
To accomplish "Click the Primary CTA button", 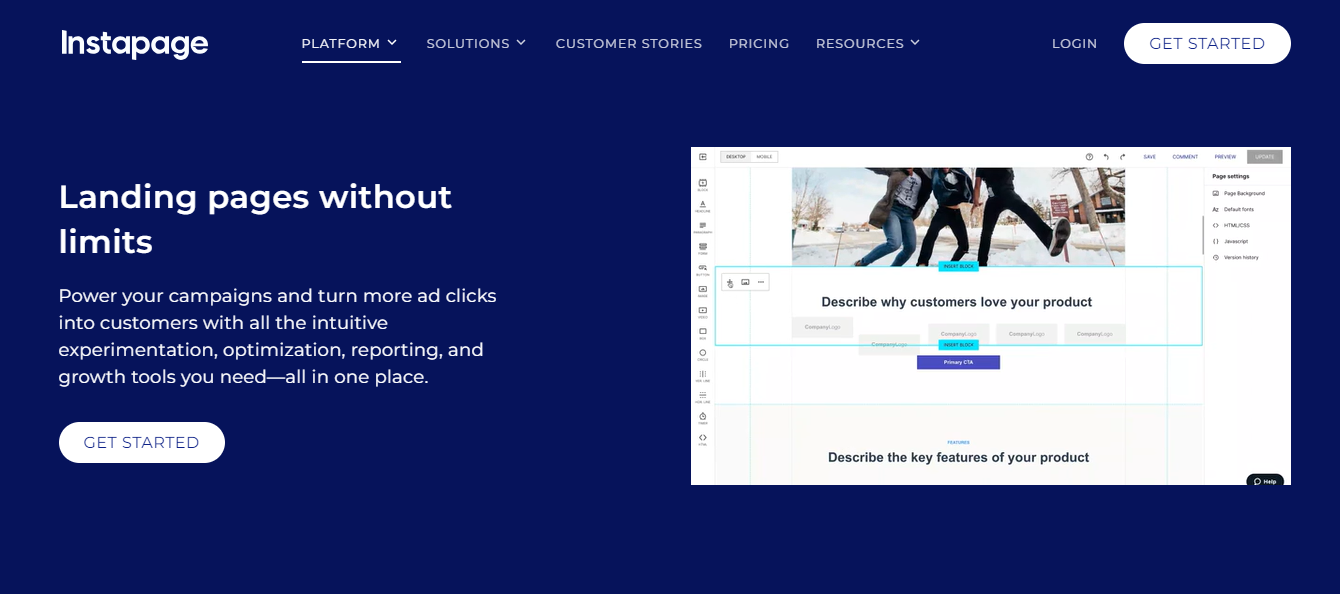I will (958, 362).
